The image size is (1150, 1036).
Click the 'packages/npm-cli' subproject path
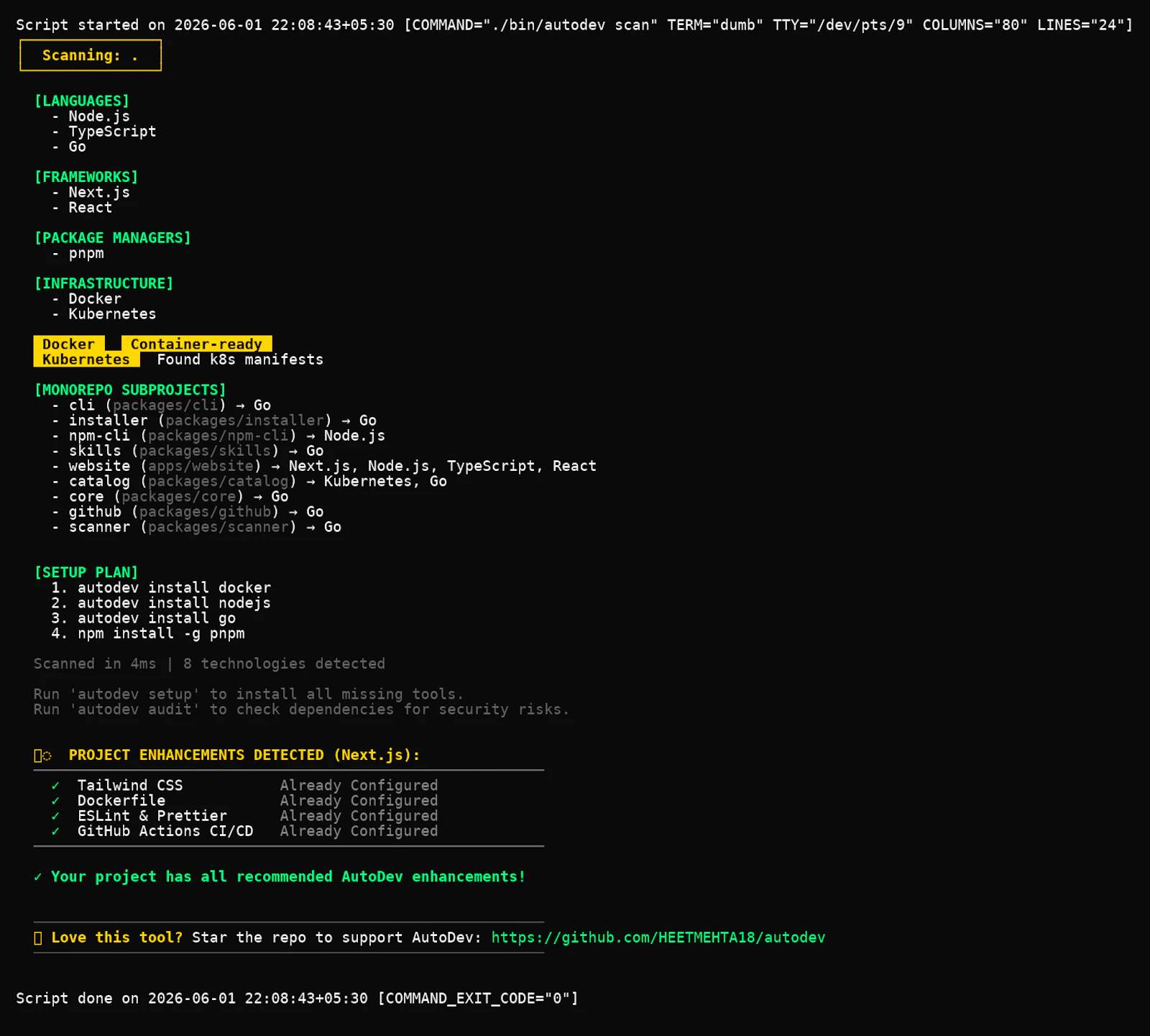(x=218, y=436)
